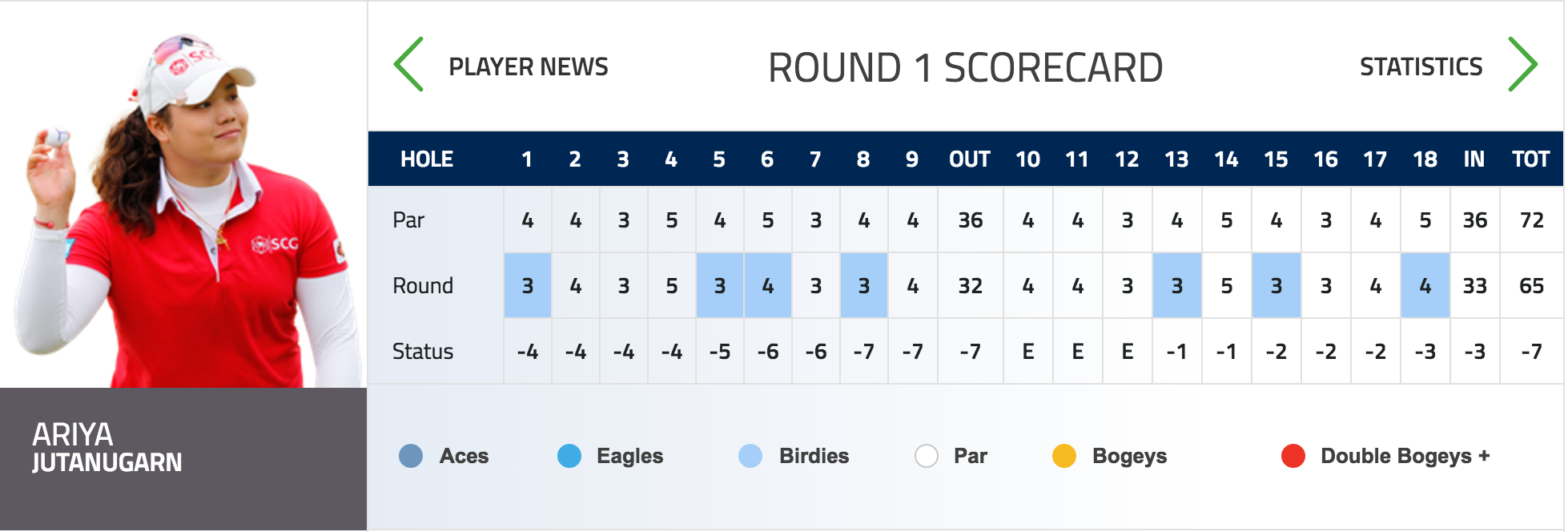This screenshot has width=1568, height=532.
Task: Click the HOLE row header
Action: [x=427, y=159]
